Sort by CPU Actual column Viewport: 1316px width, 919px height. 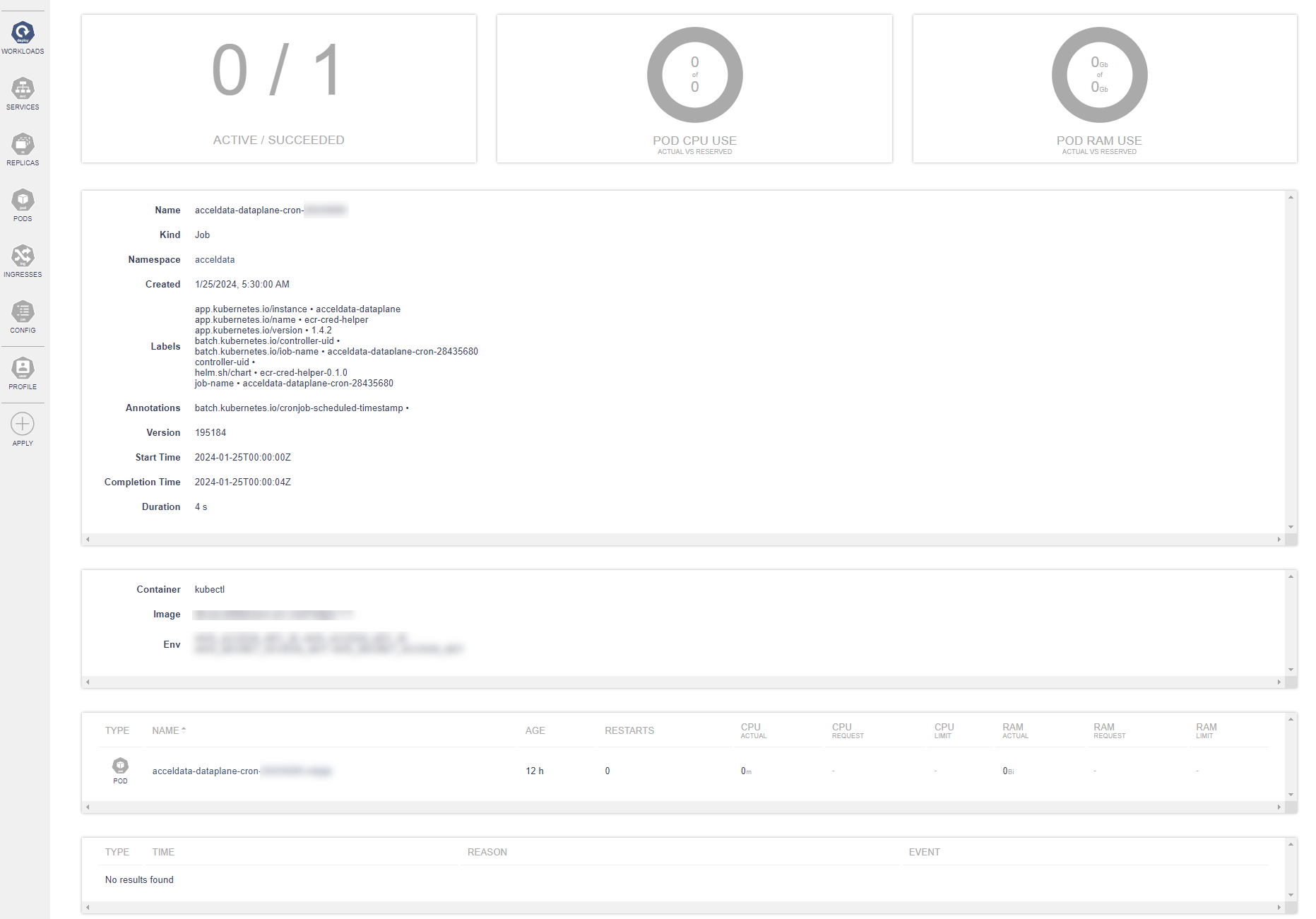[x=754, y=730]
